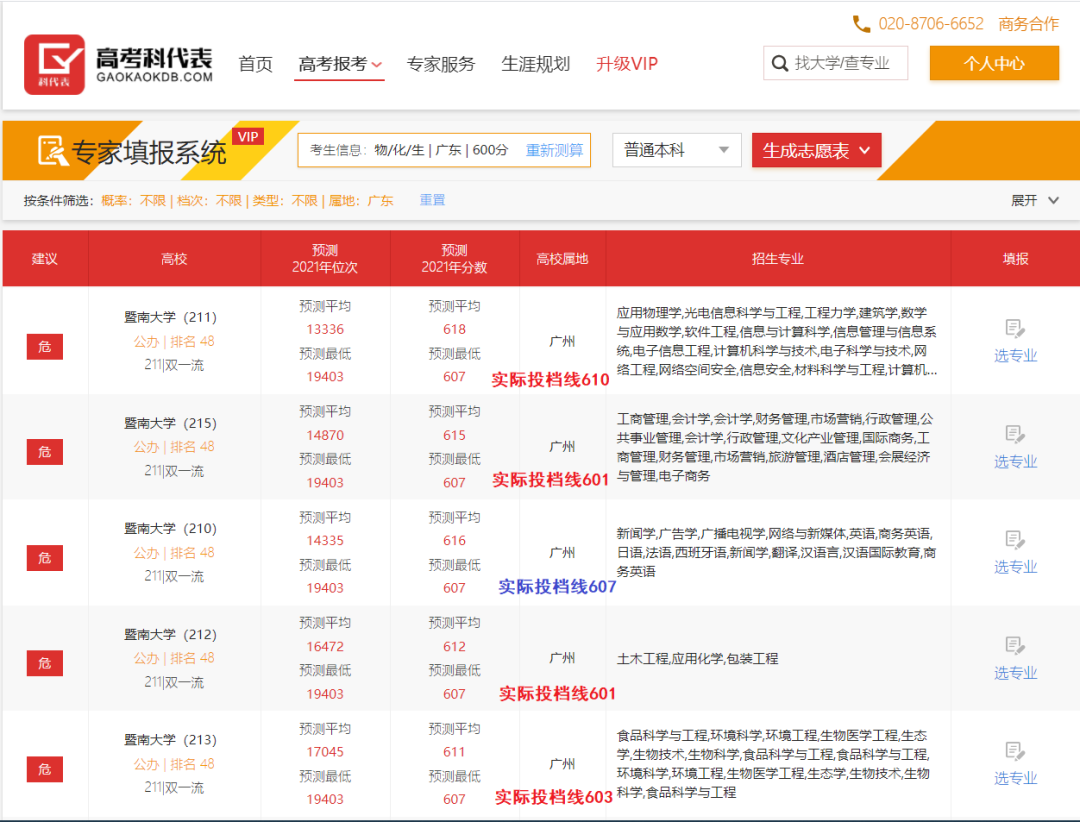Image resolution: width=1080 pixels, height=822 pixels.
Task: Click 土木工程,应用化学,包装工程 majors text
Action: [697, 659]
